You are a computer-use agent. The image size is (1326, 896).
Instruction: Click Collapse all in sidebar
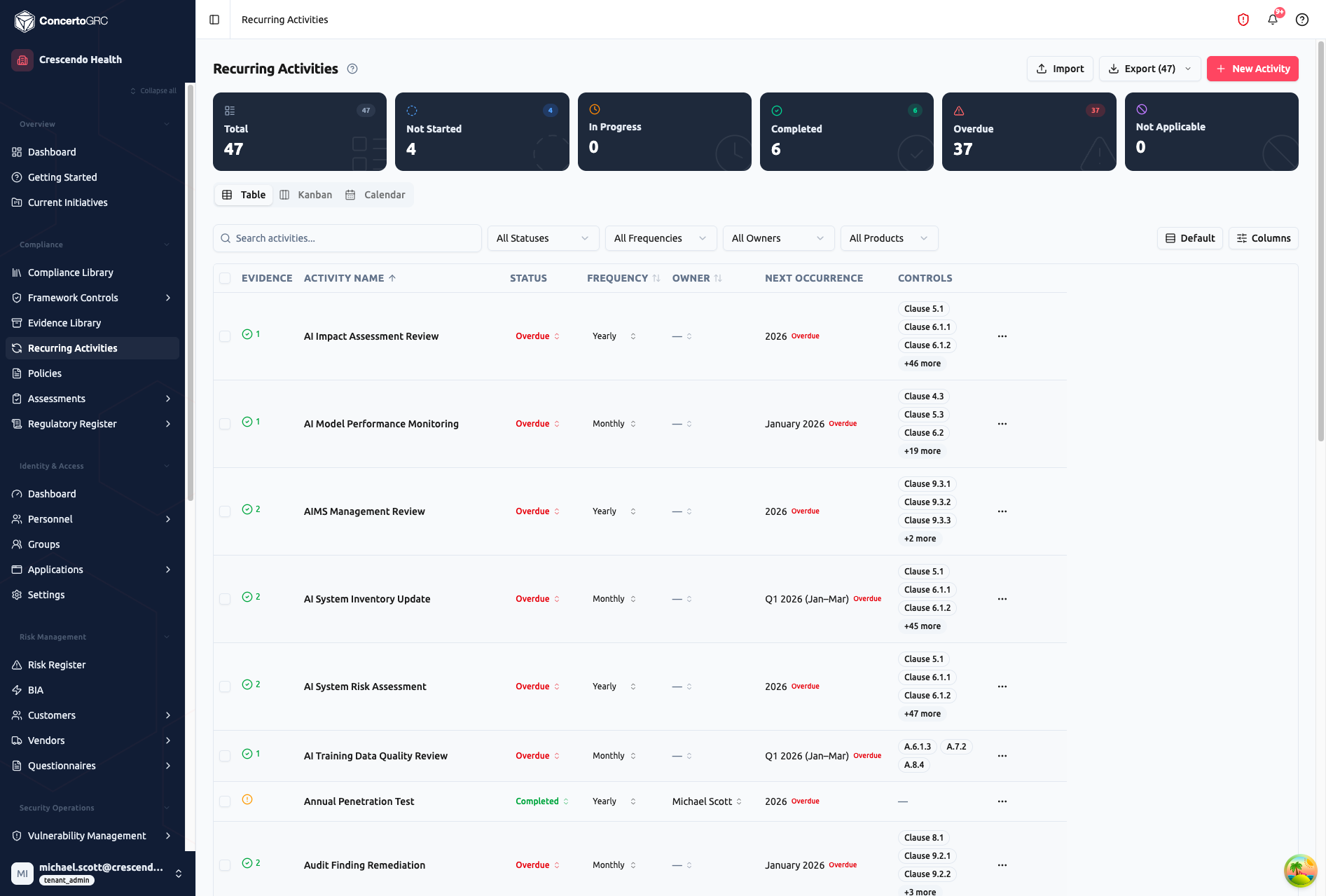(153, 90)
